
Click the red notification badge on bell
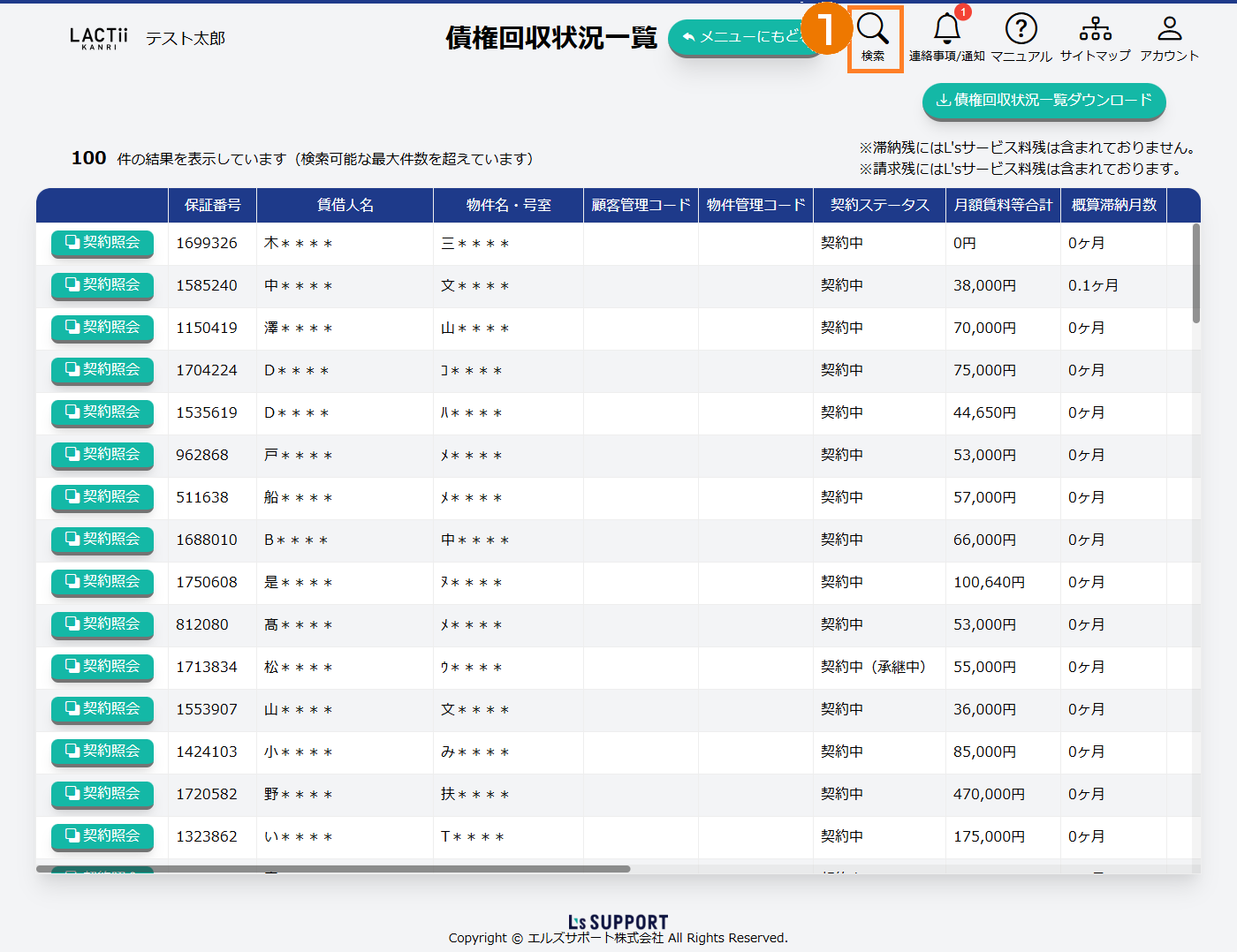point(963,12)
